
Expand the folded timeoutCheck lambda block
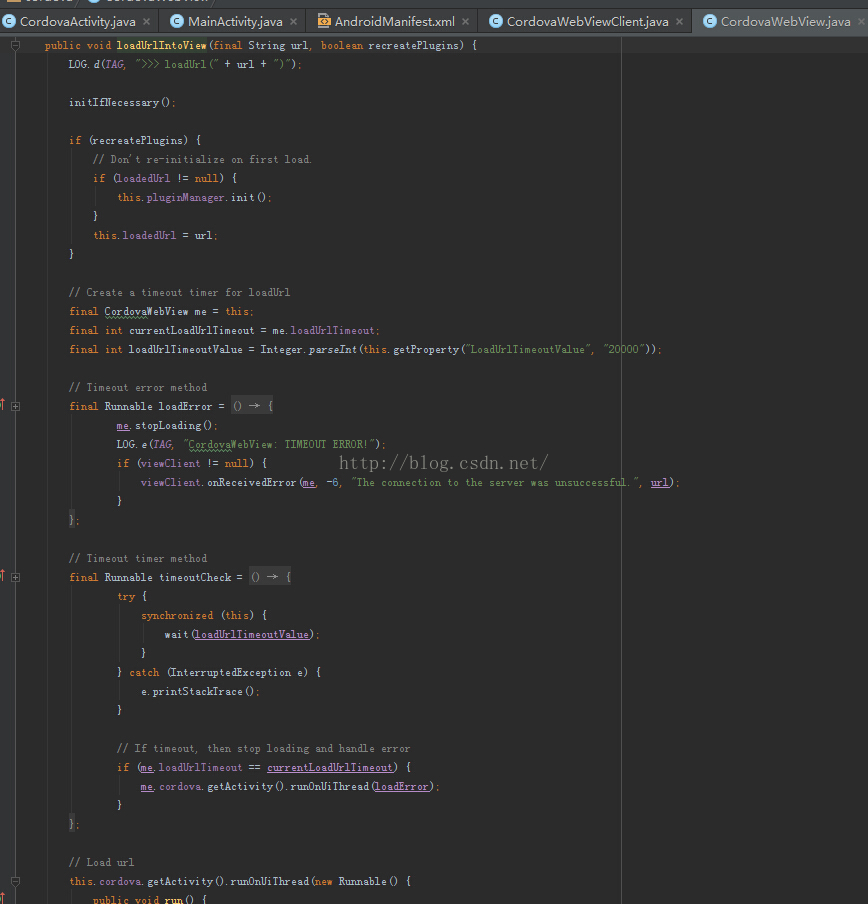pos(16,577)
